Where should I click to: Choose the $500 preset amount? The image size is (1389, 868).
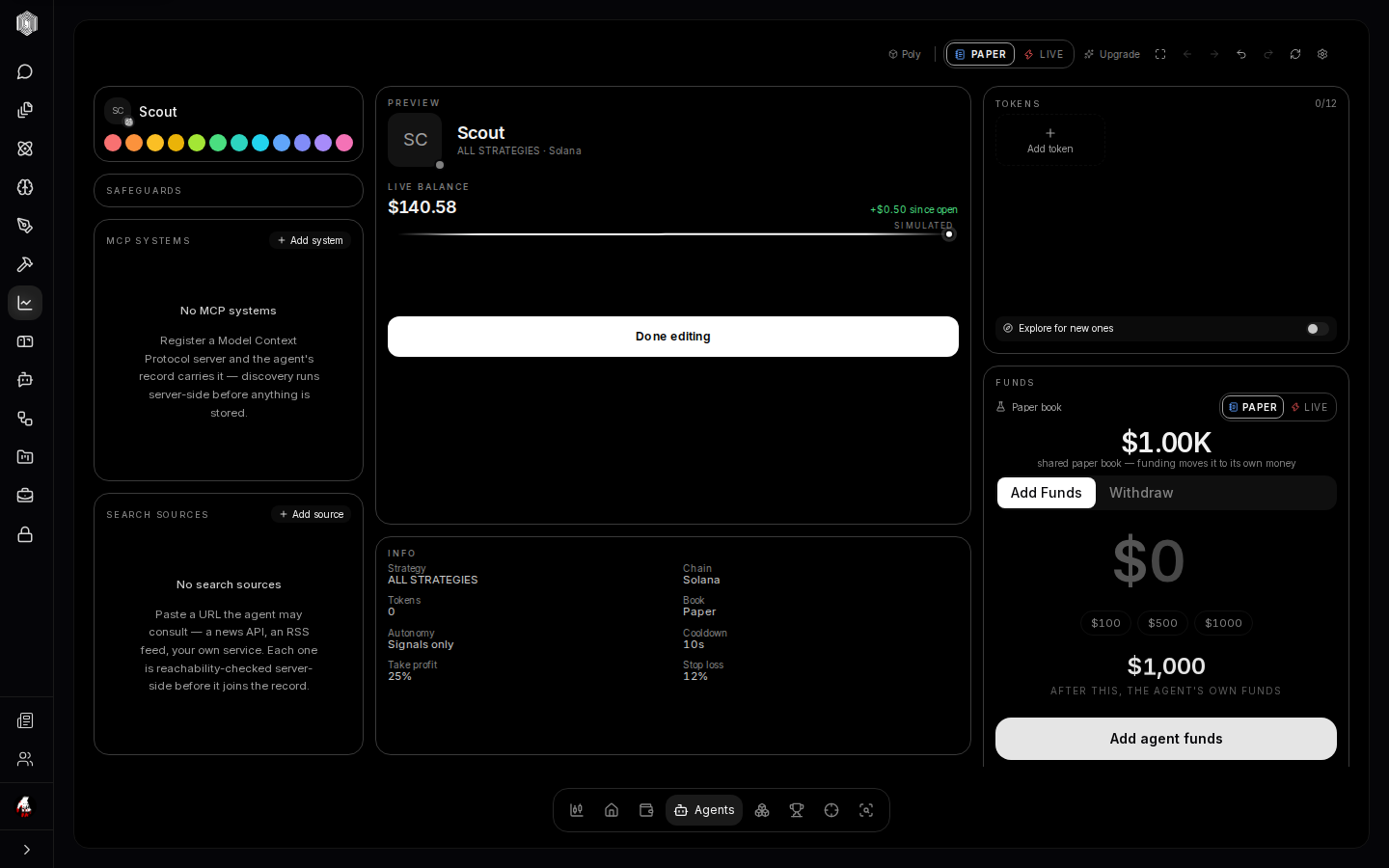(x=1162, y=623)
